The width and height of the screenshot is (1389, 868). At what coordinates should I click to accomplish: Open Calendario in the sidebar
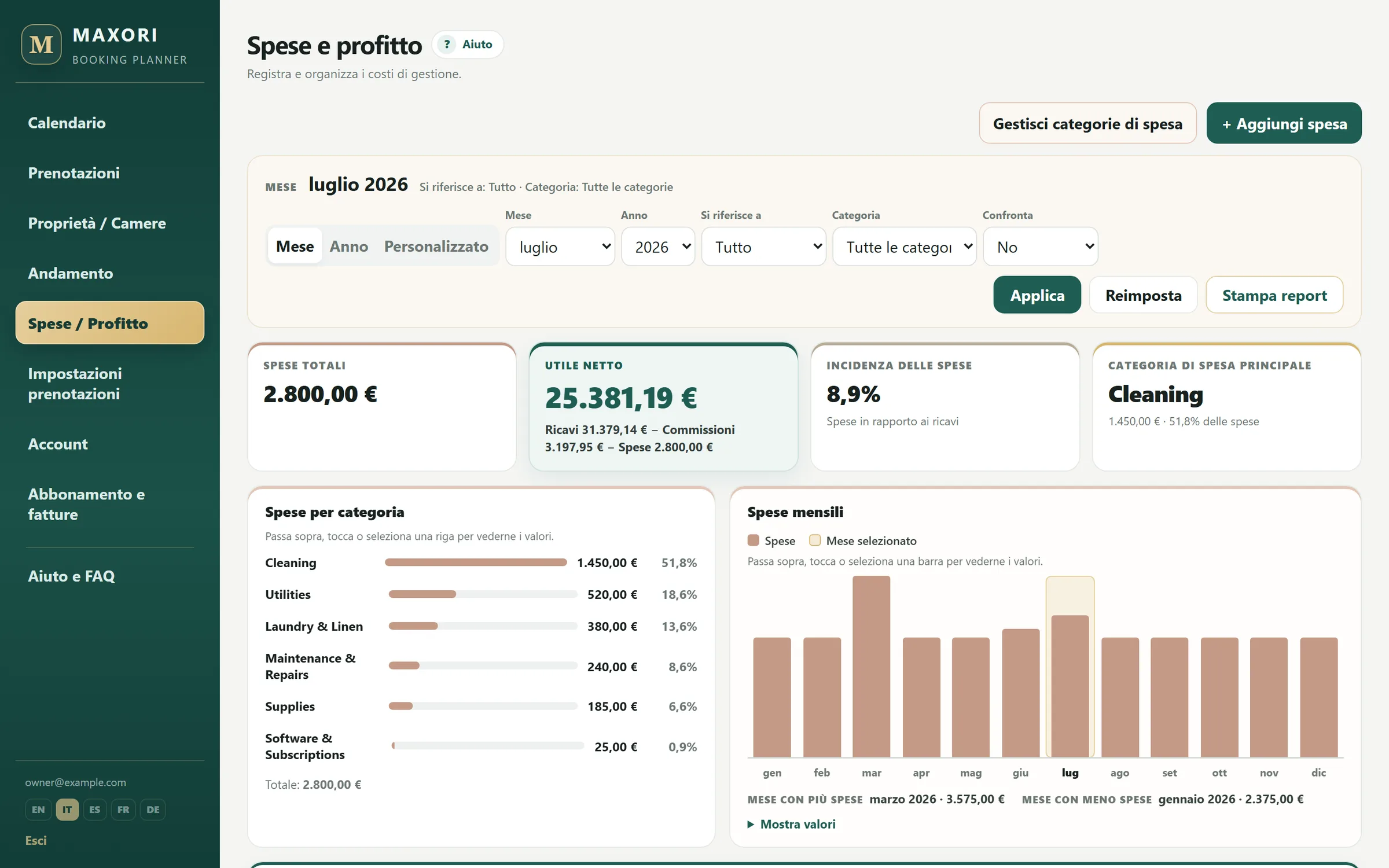click(67, 123)
